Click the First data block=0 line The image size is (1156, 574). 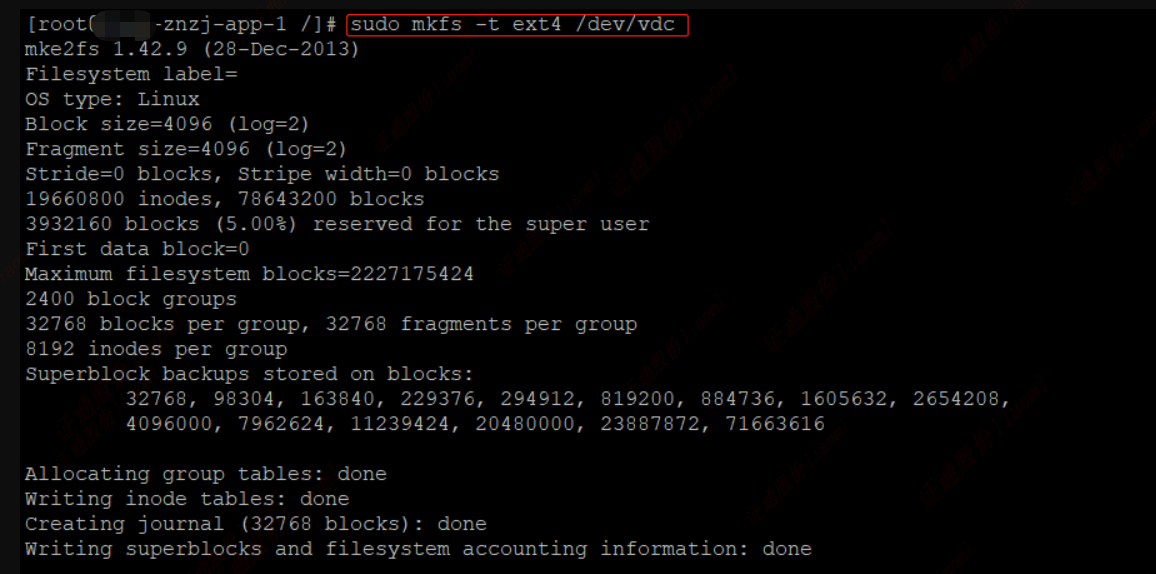(137, 249)
